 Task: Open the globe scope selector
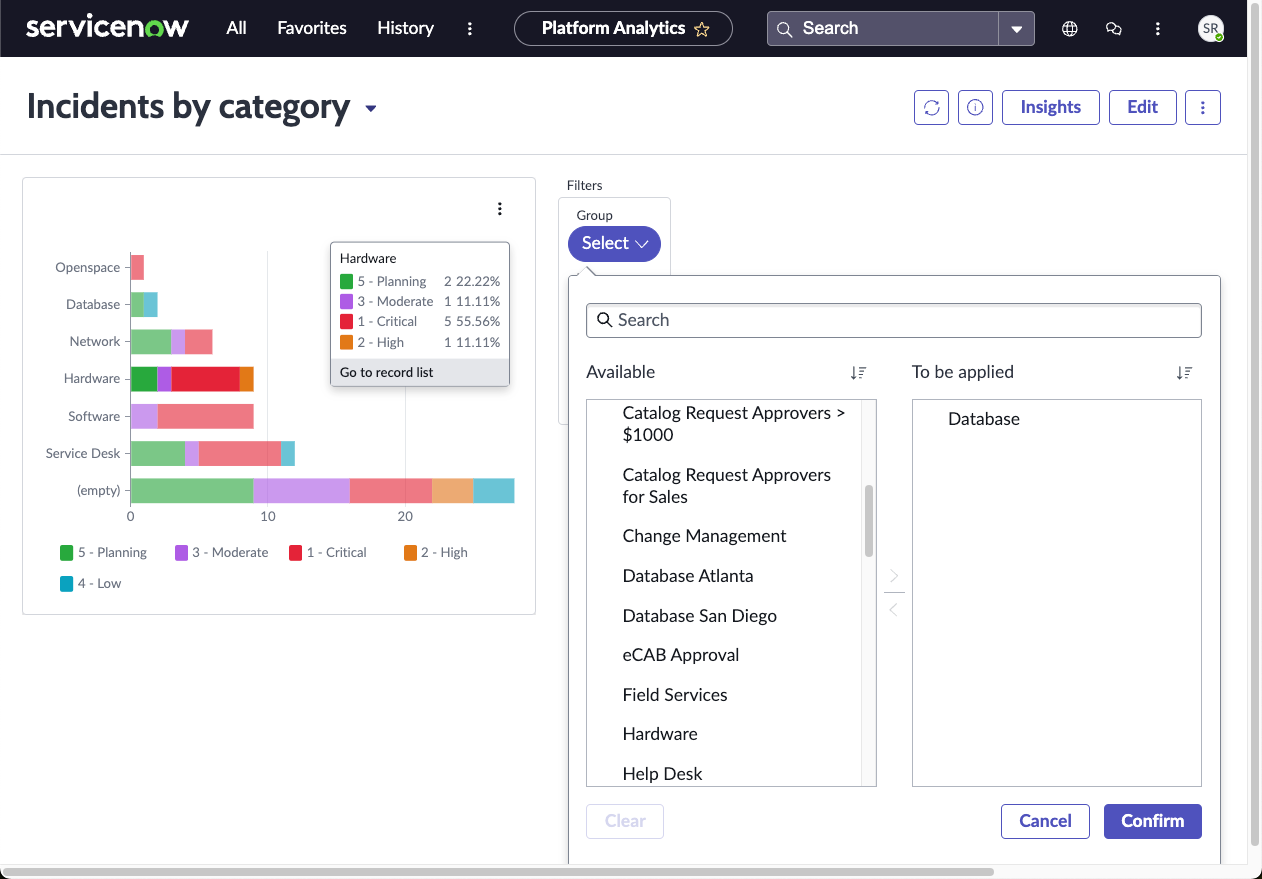pos(1070,29)
